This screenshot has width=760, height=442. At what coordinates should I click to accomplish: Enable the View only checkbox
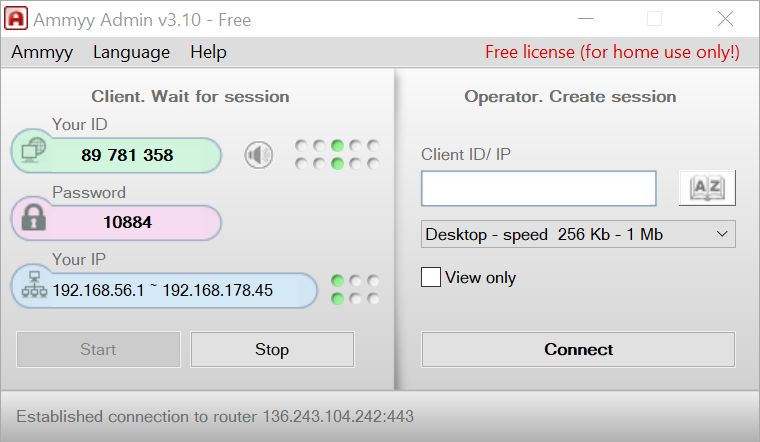430,277
